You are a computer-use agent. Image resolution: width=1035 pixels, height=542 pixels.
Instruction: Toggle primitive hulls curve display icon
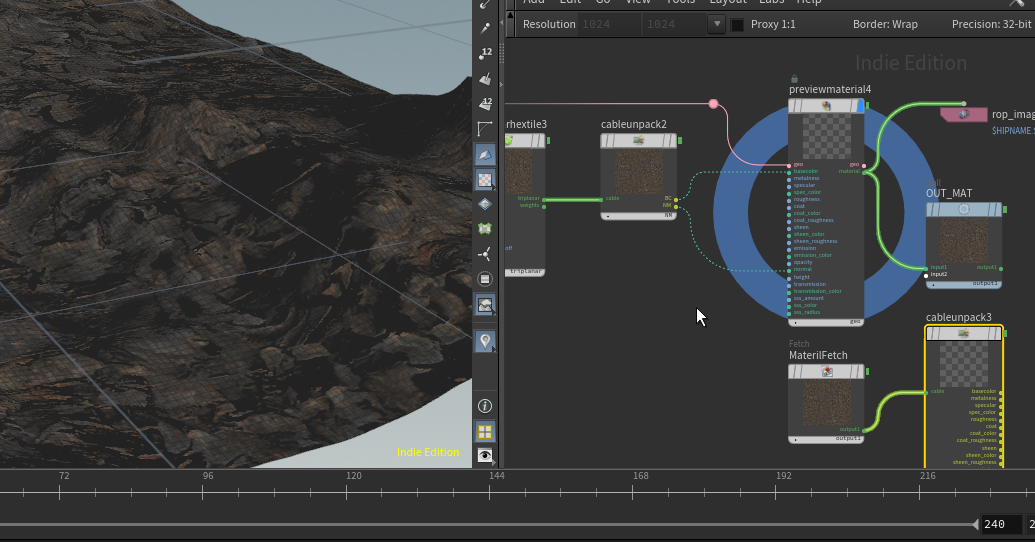click(x=485, y=129)
